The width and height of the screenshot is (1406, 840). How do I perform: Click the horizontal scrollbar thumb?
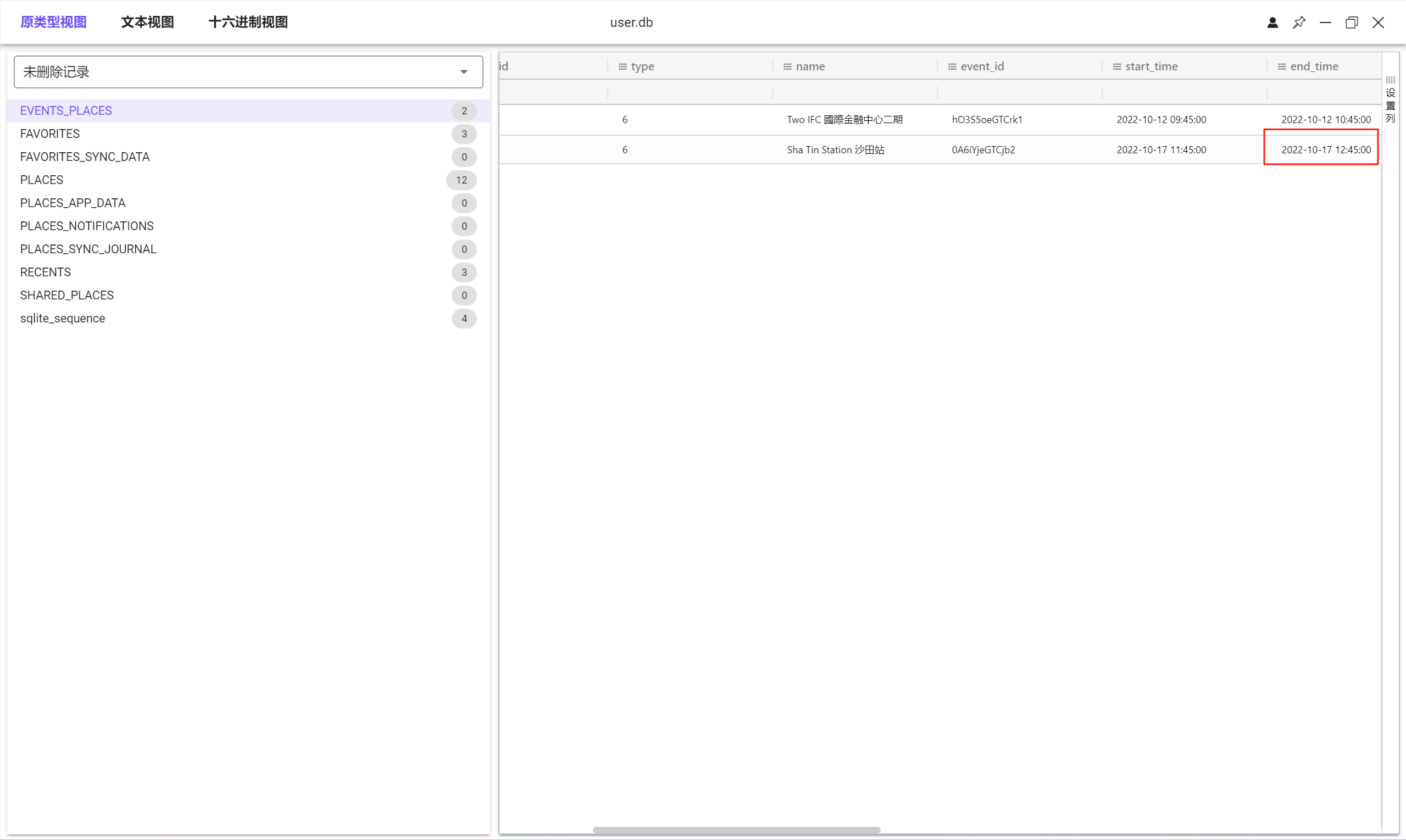(x=736, y=830)
